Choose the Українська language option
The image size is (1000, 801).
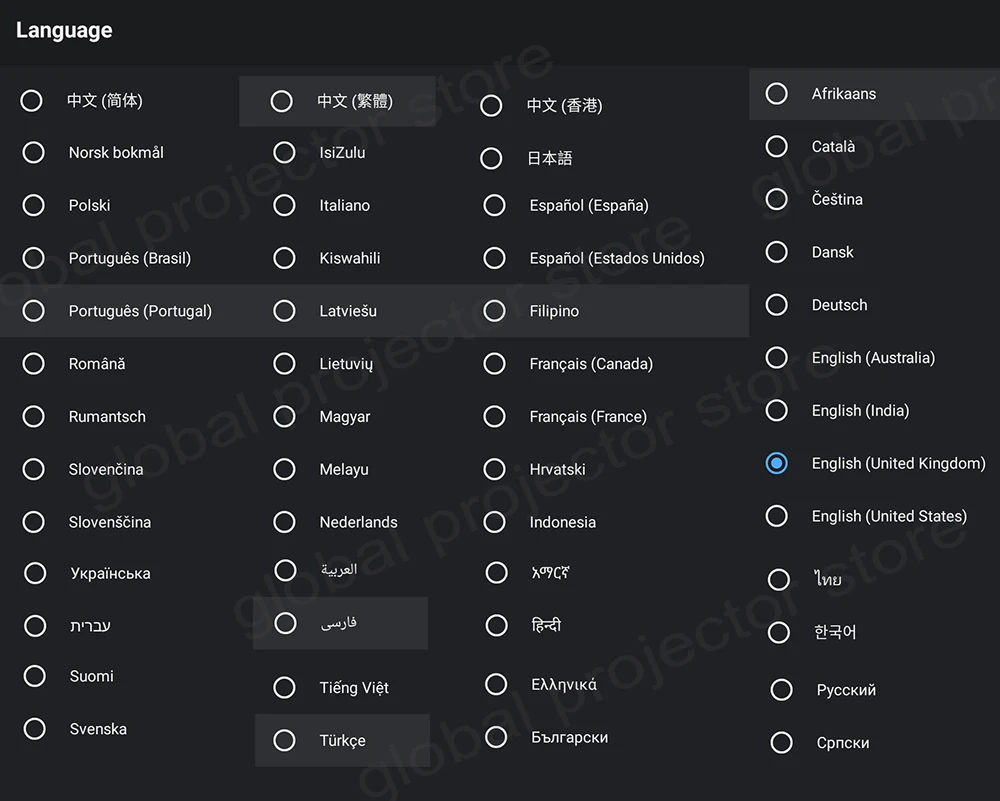tap(35, 573)
